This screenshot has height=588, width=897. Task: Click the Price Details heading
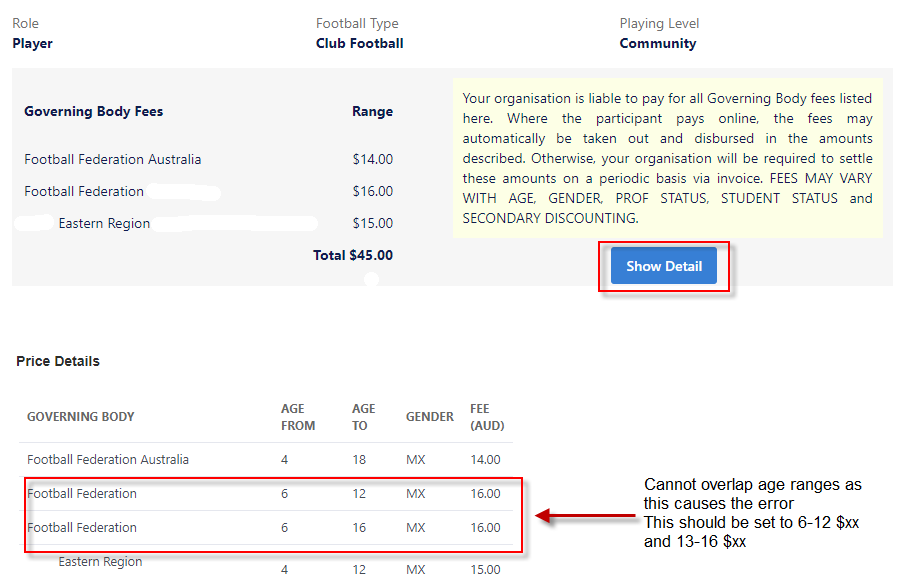58,361
